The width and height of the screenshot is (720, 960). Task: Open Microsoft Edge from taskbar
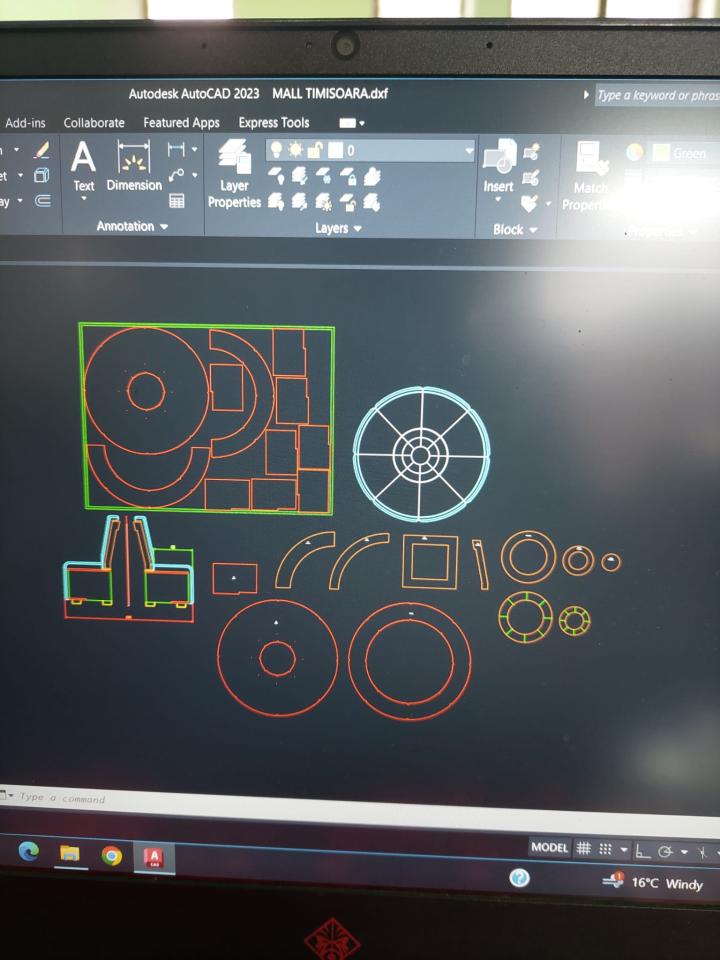pos(29,851)
